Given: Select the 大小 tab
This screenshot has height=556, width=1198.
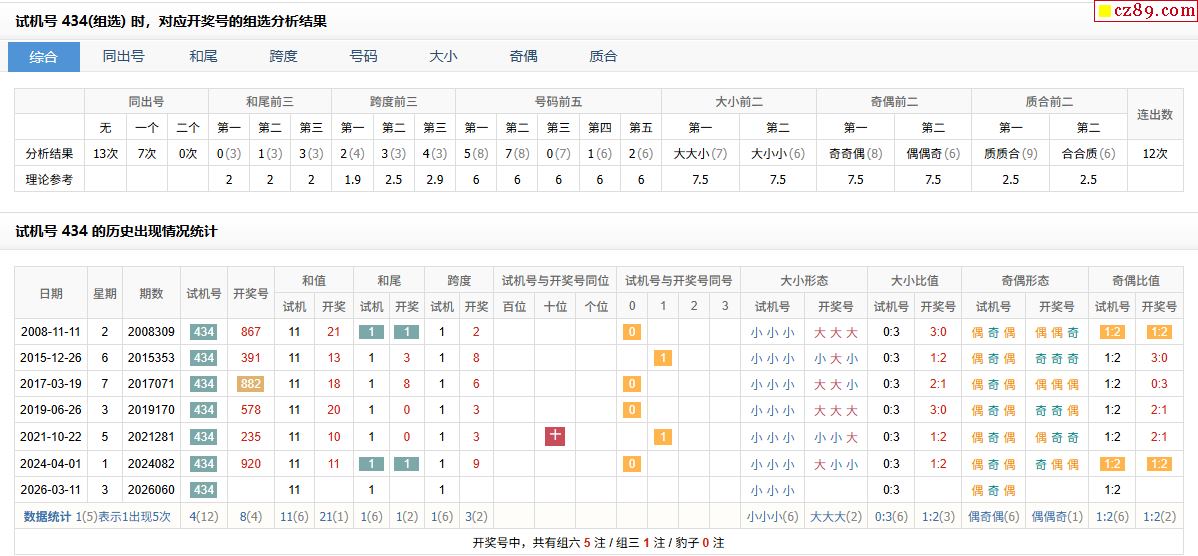Looking at the screenshot, I should [x=443, y=57].
